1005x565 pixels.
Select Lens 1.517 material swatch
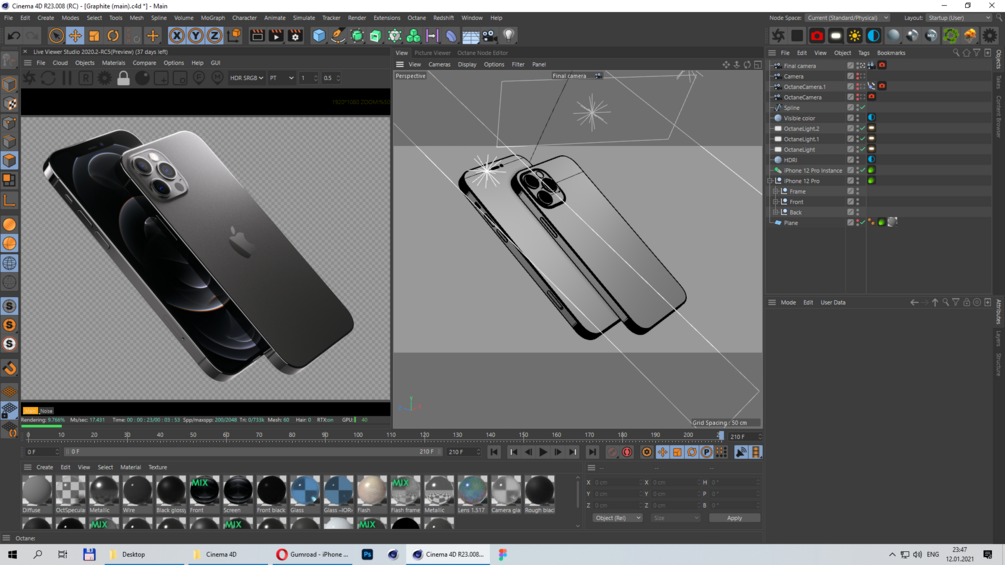472,494
